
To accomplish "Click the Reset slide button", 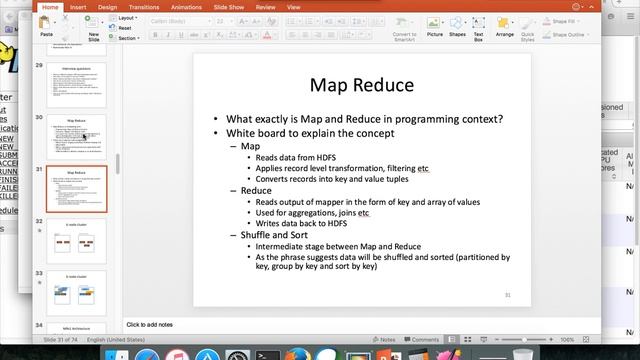I will pos(120,28).
